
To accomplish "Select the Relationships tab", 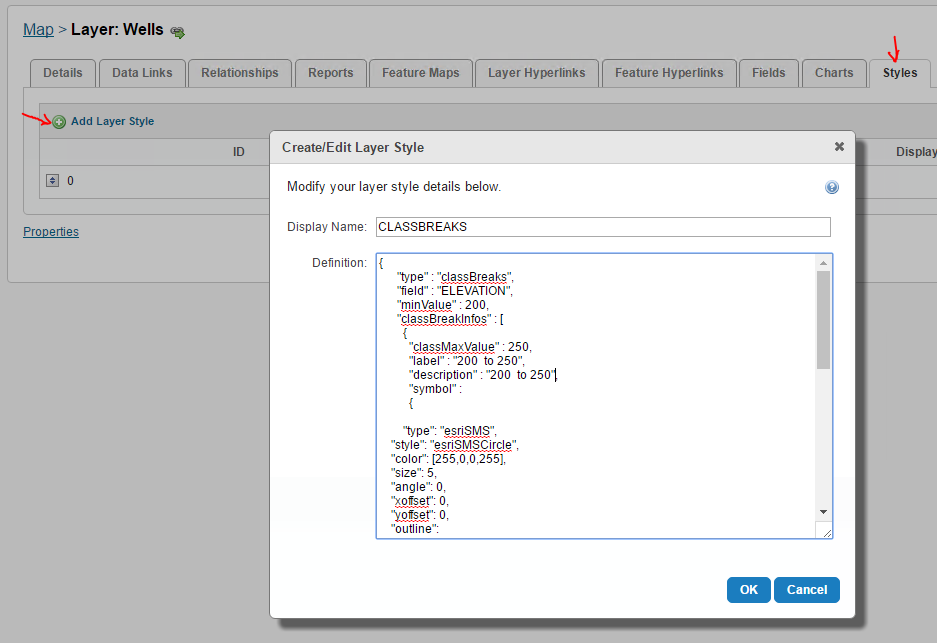I will point(240,73).
